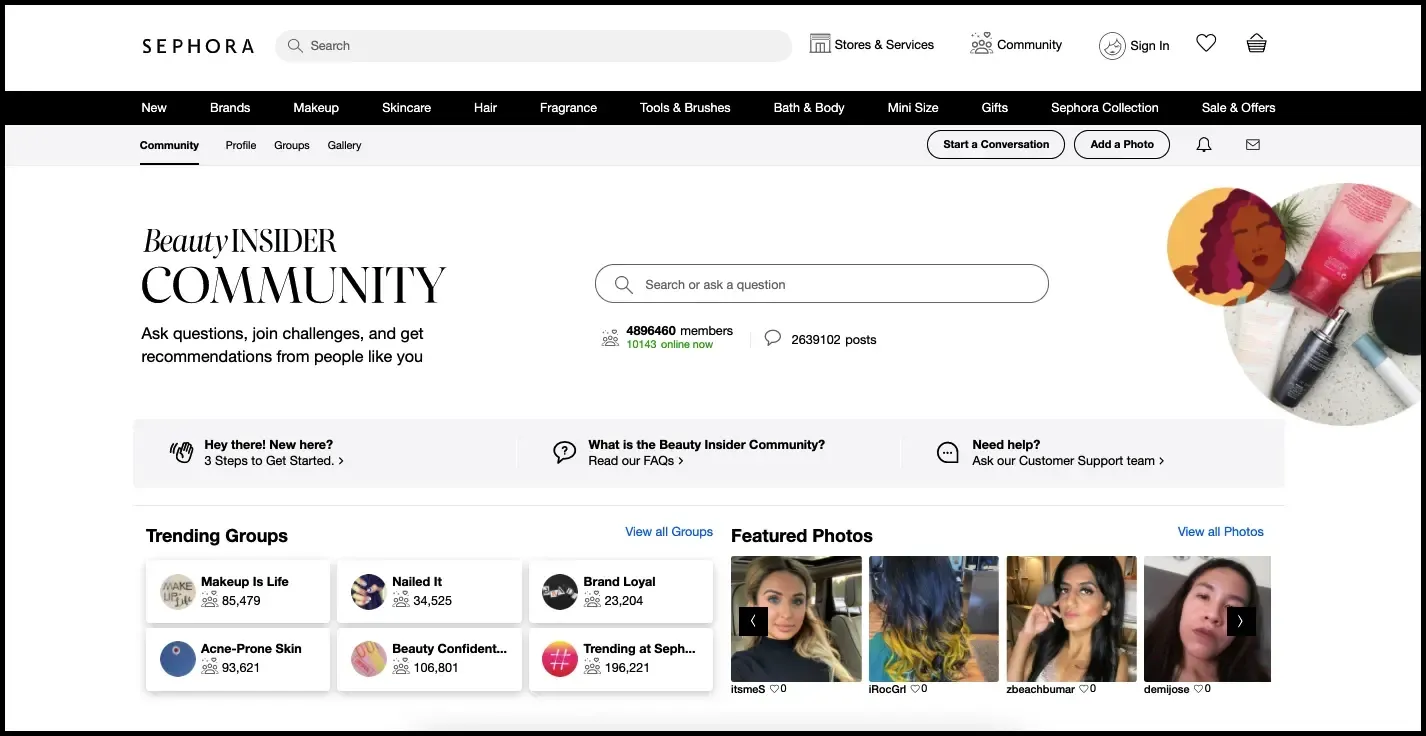
Task: Open the Sale & Offers menu
Action: (x=1239, y=108)
